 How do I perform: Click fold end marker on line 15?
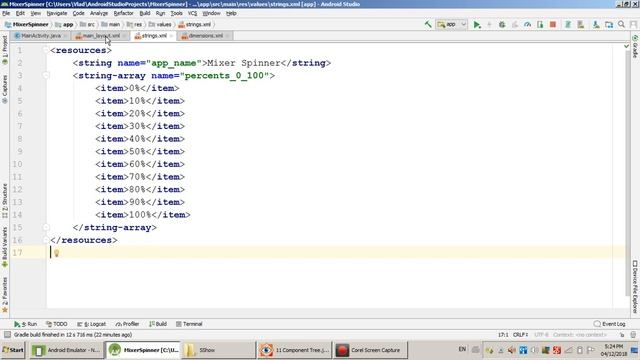pyautogui.click(x=46, y=227)
